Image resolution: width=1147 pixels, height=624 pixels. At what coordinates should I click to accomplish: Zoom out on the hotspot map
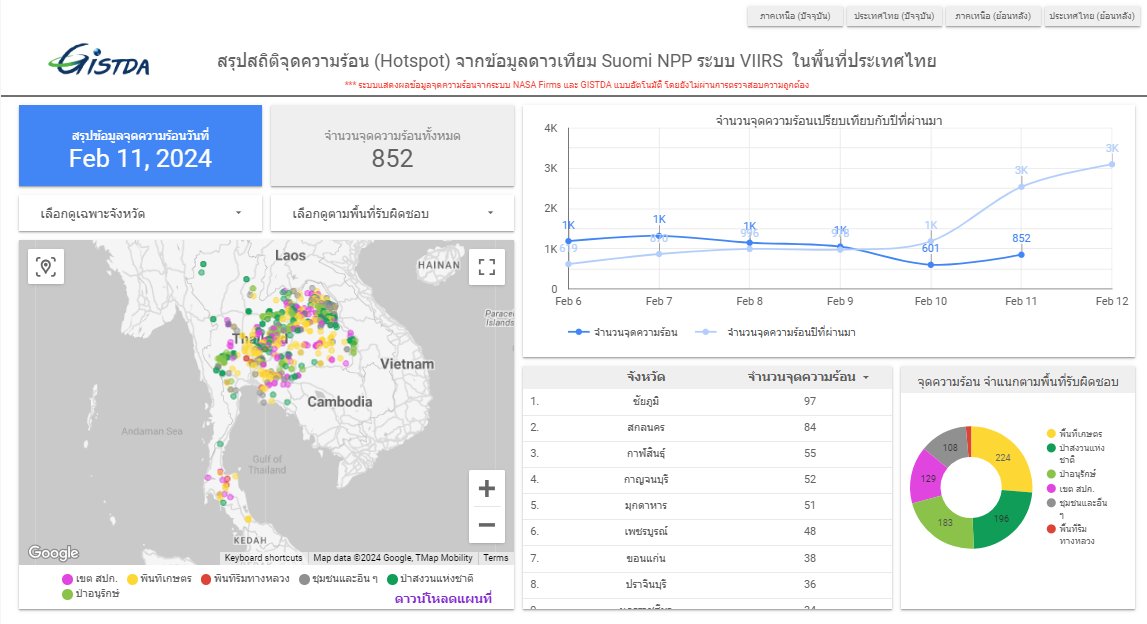pos(487,524)
